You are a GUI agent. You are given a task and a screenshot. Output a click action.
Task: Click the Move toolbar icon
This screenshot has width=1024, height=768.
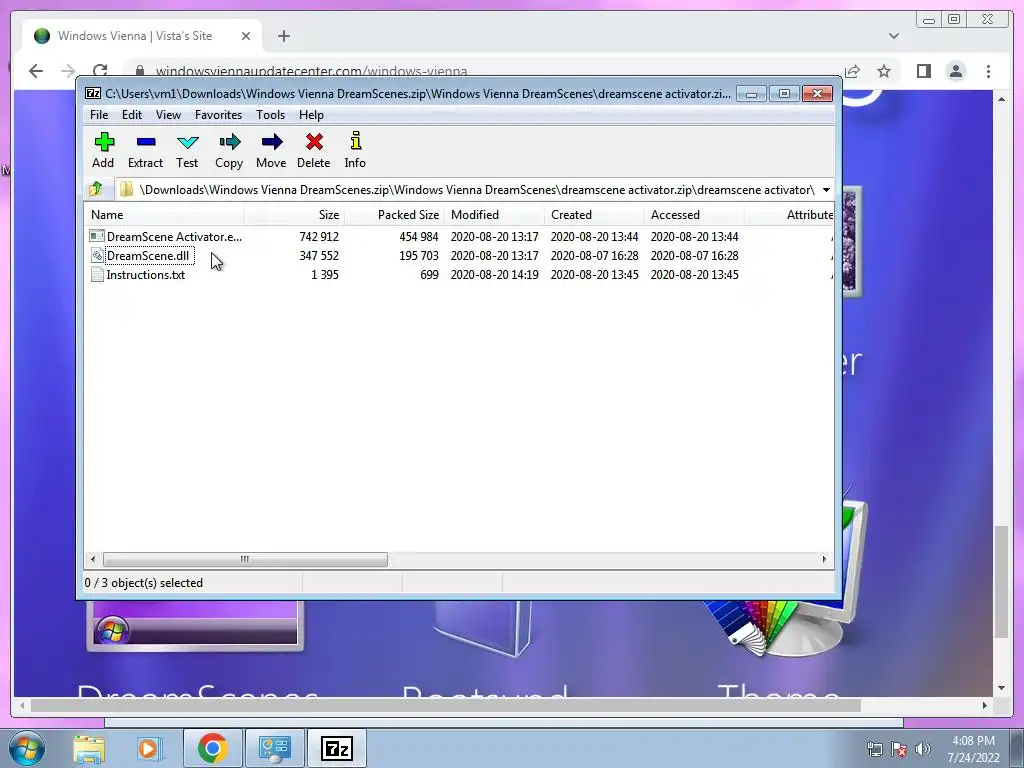[x=271, y=150]
